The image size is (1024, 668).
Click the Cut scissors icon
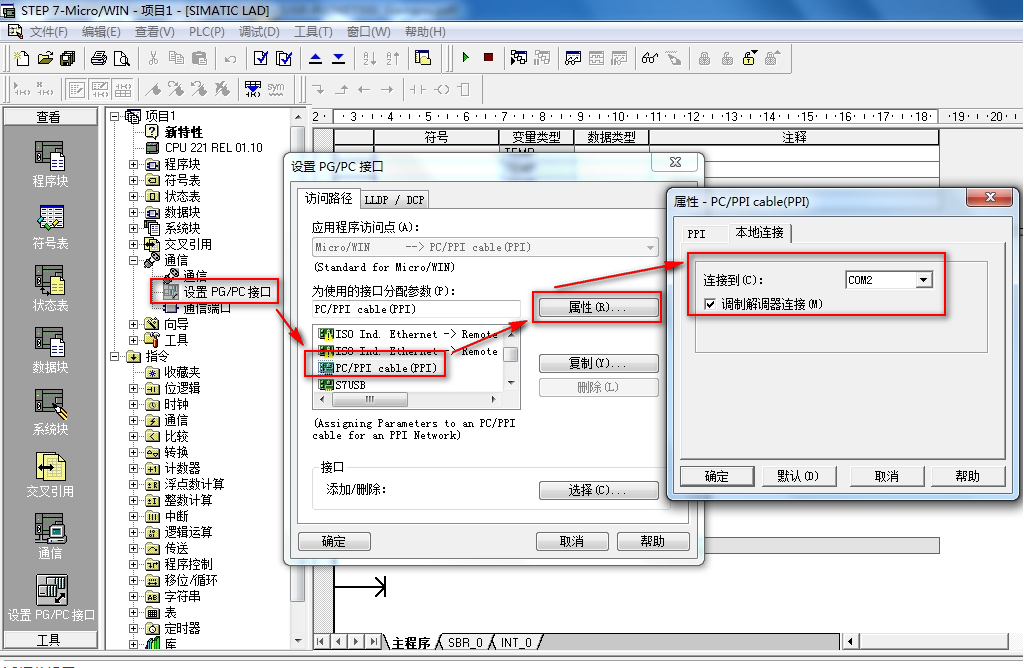click(x=153, y=59)
